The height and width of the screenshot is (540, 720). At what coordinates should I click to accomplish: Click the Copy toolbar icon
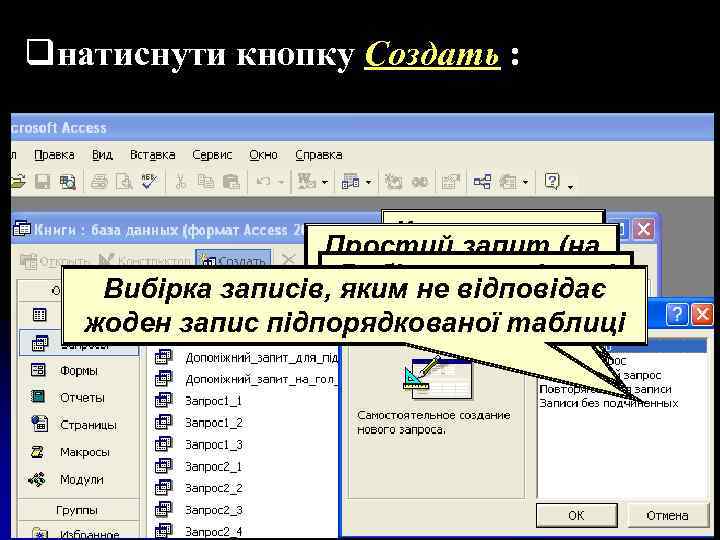pos(206,182)
